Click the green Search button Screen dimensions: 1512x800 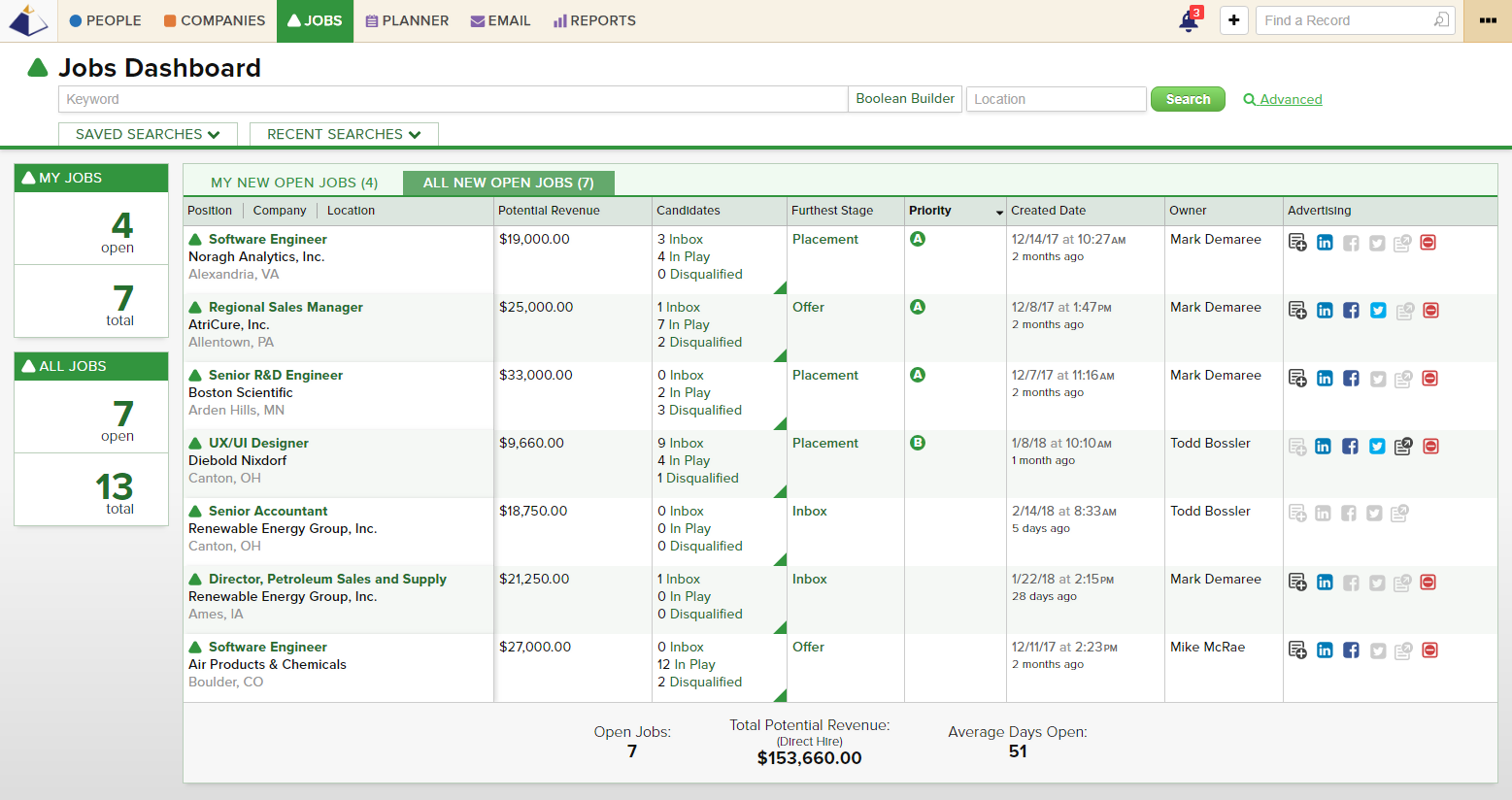click(x=1188, y=98)
